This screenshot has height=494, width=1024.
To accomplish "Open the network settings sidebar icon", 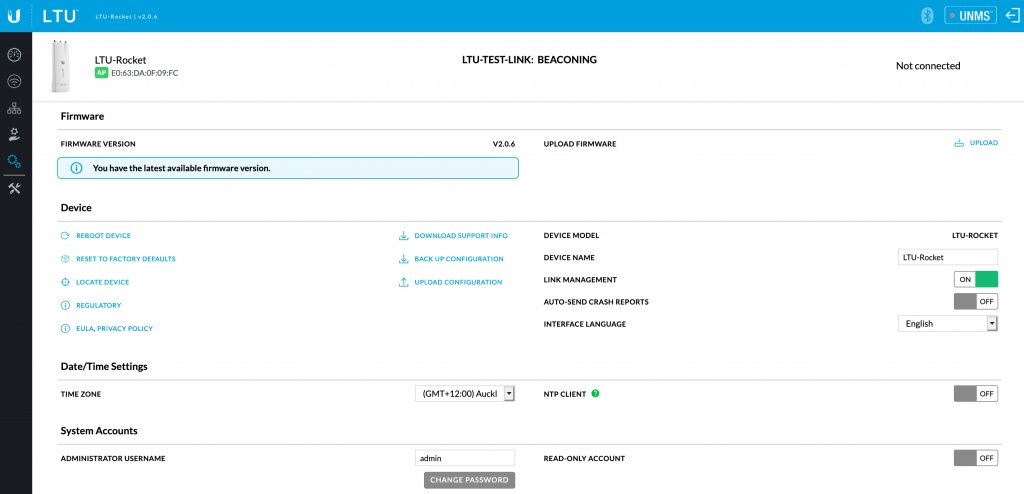I will 14,108.
